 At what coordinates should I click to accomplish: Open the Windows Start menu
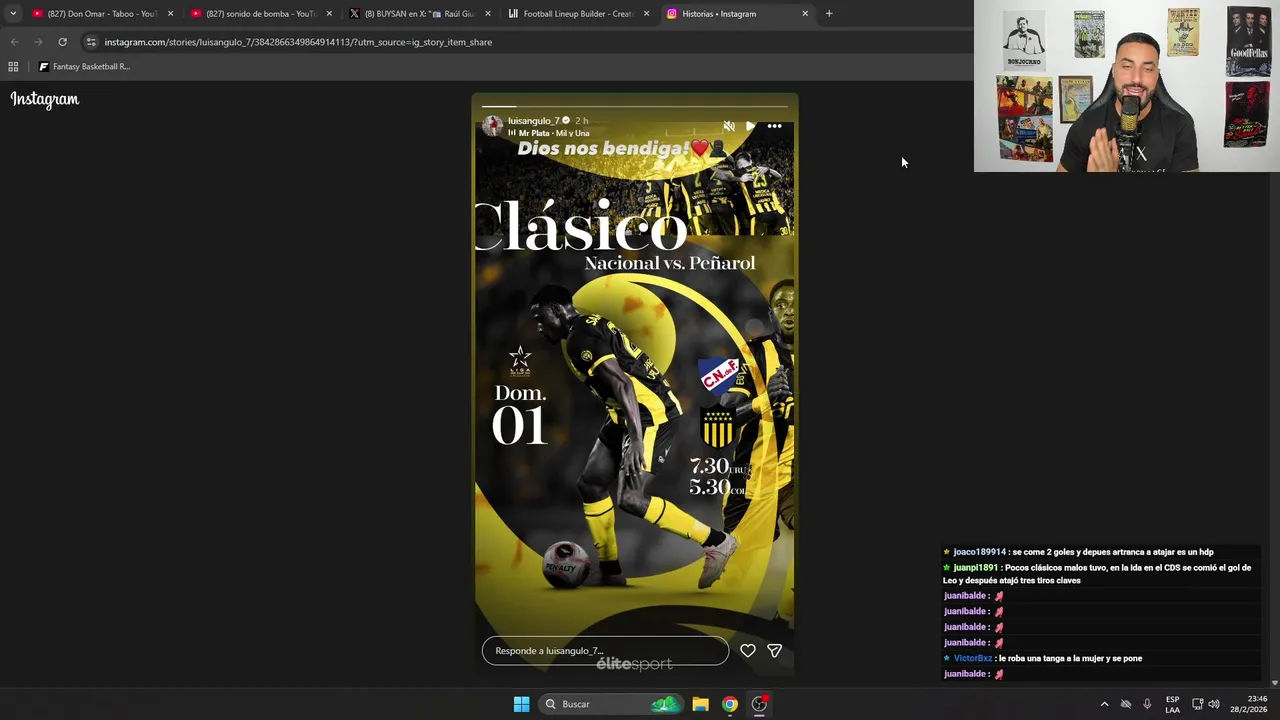click(x=521, y=704)
